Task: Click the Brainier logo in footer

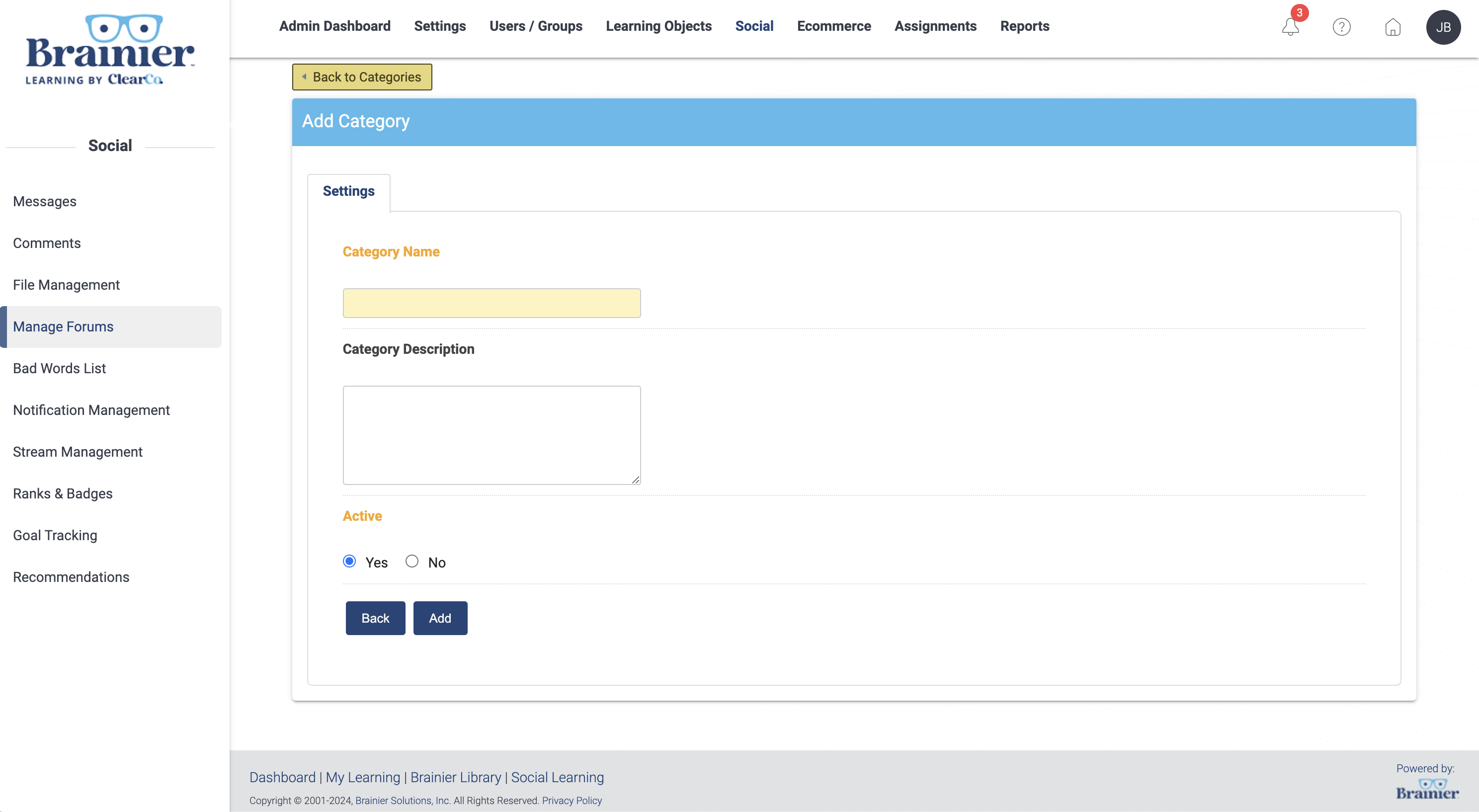Action: [x=1427, y=789]
